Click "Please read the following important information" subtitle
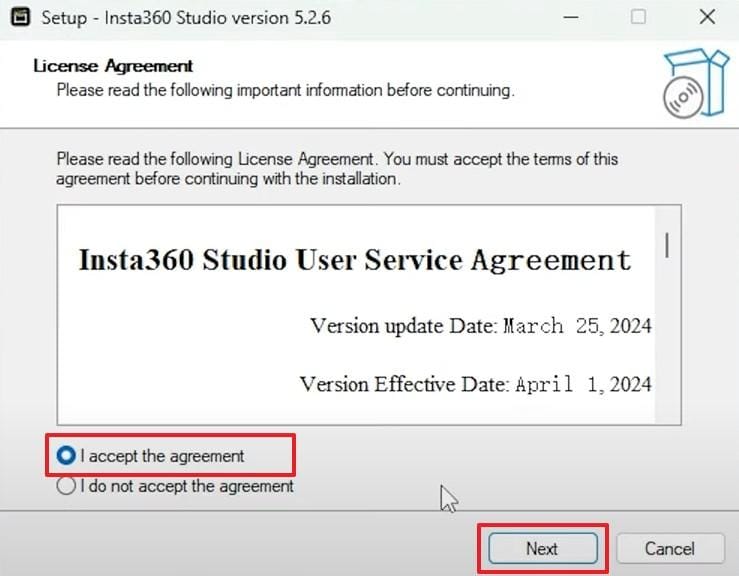Screen dimensions: 739x576 (x=286, y=90)
